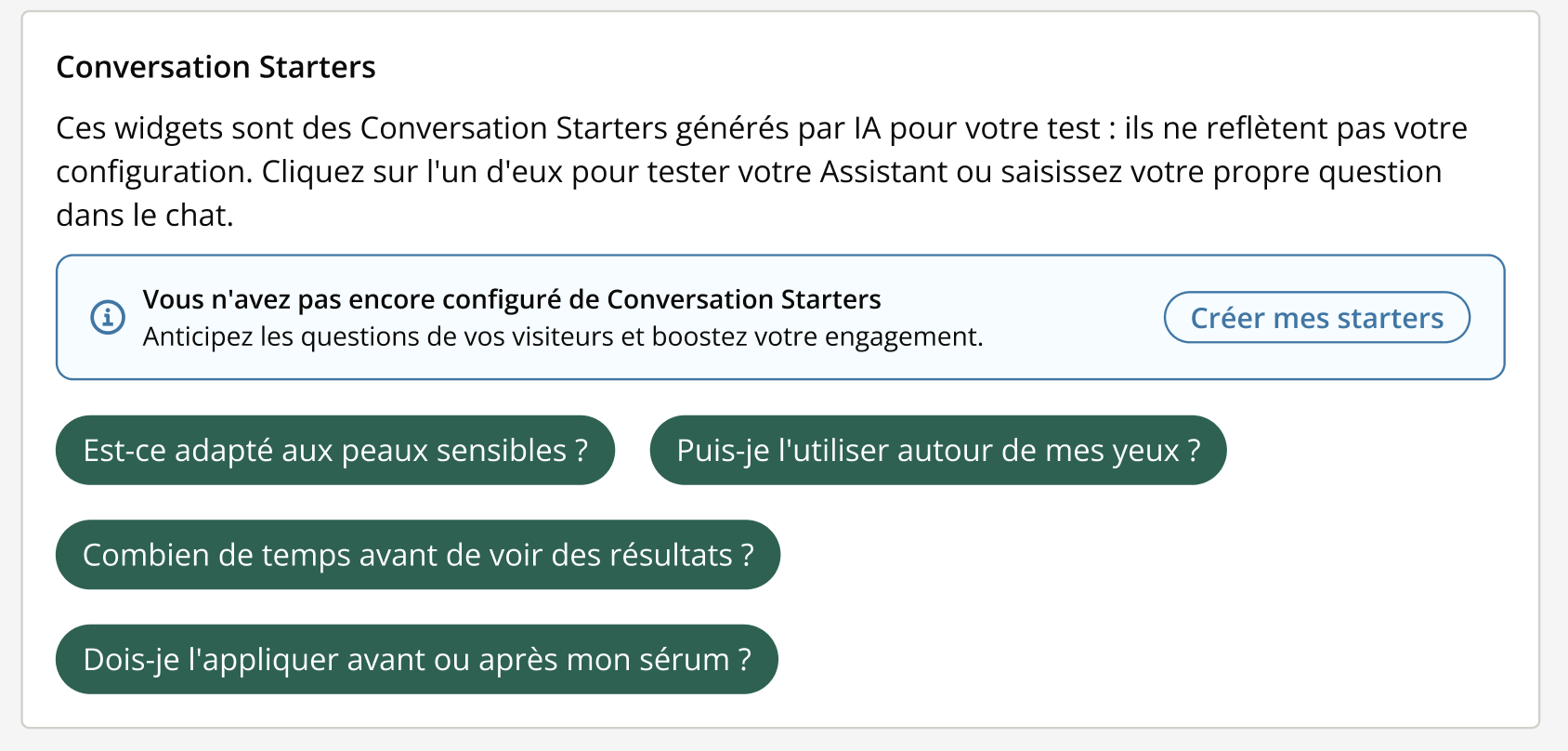Click blank area right of the résultats chip
1568x751 pixels.
1115,555
